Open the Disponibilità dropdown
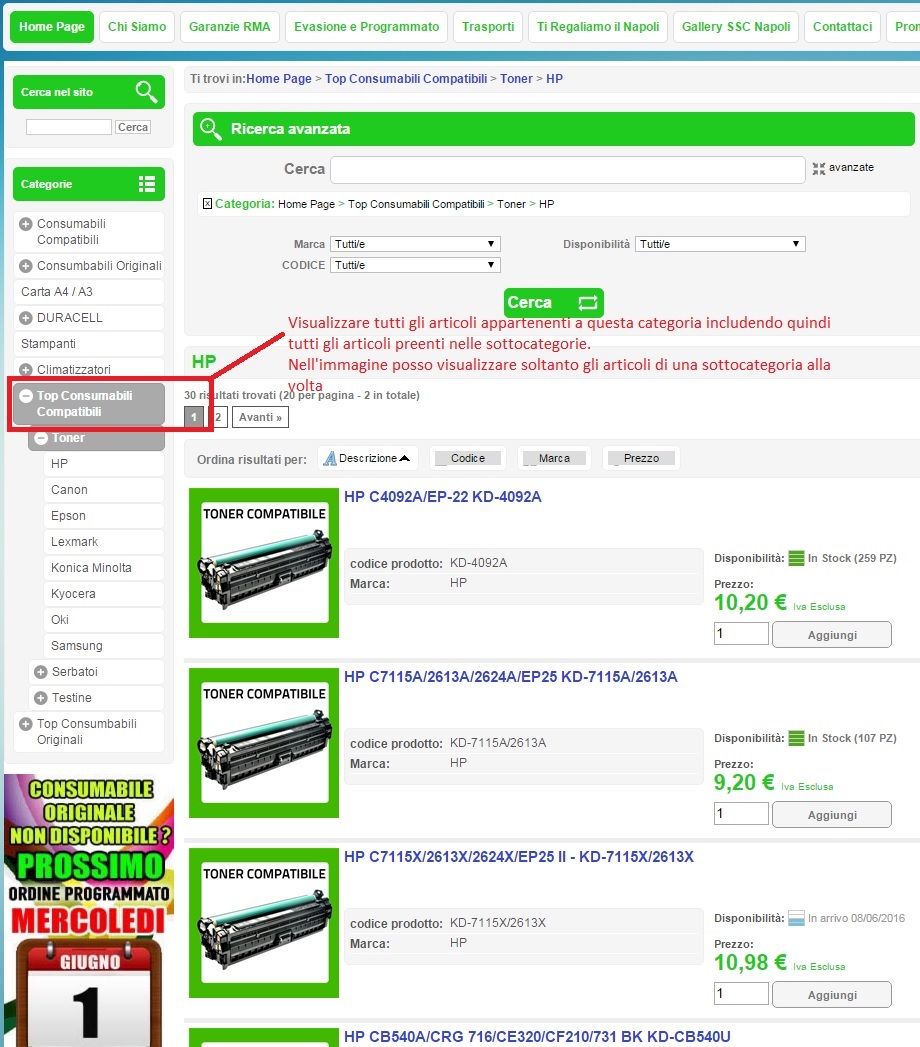Image resolution: width=920 pixels, height=1047 pixels. click(720, 244)
